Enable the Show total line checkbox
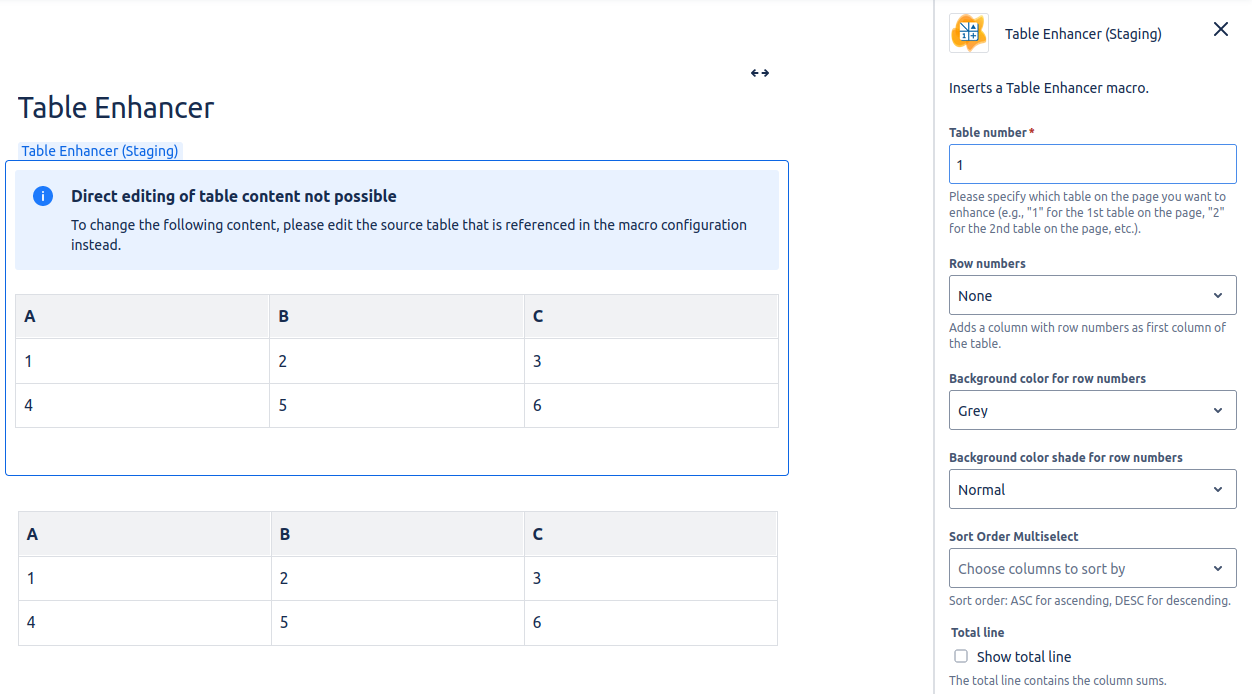1252x694 pixels. pos(961,657)
